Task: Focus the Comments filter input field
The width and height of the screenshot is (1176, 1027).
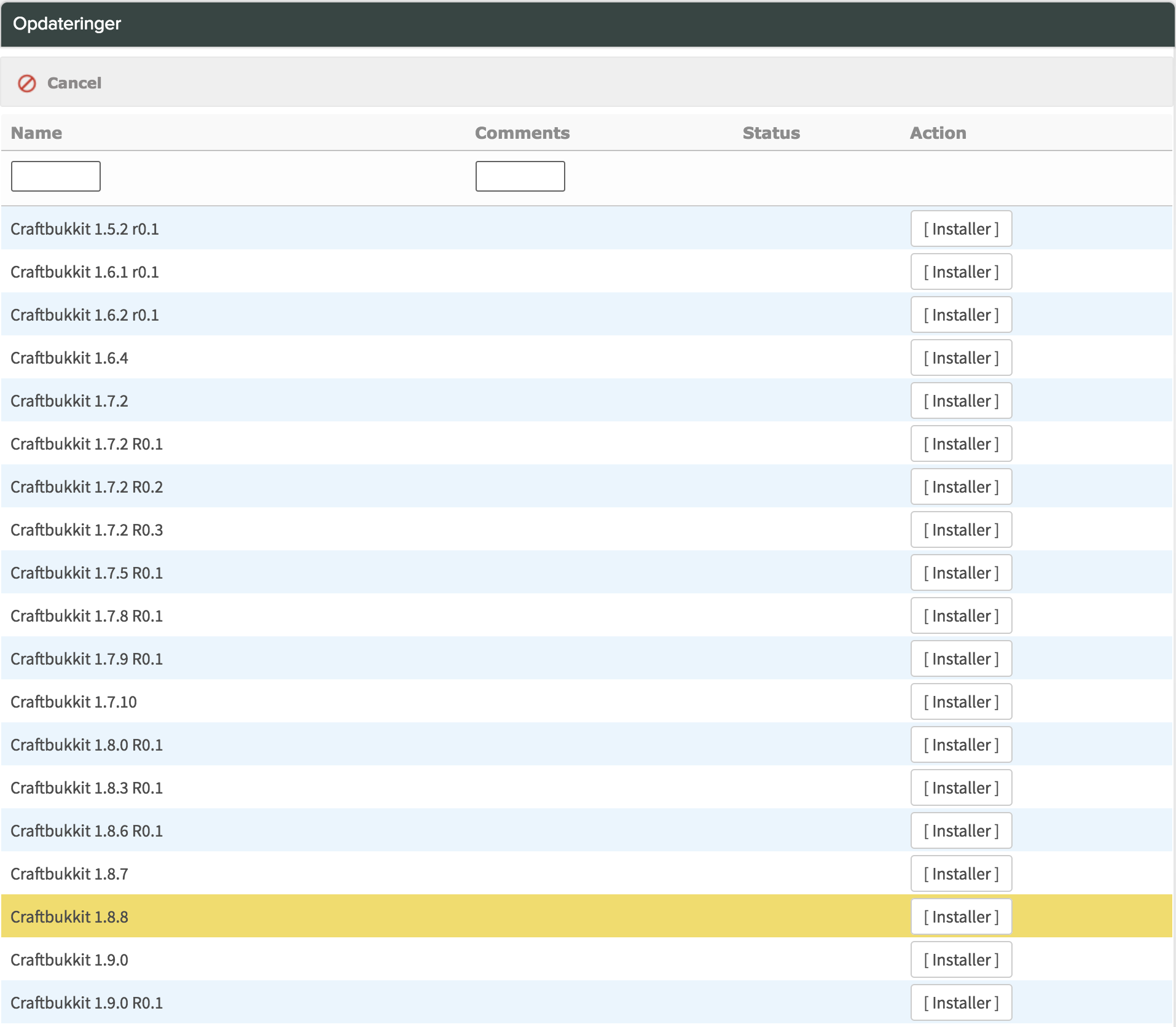Action: click(x=520, y=176)
